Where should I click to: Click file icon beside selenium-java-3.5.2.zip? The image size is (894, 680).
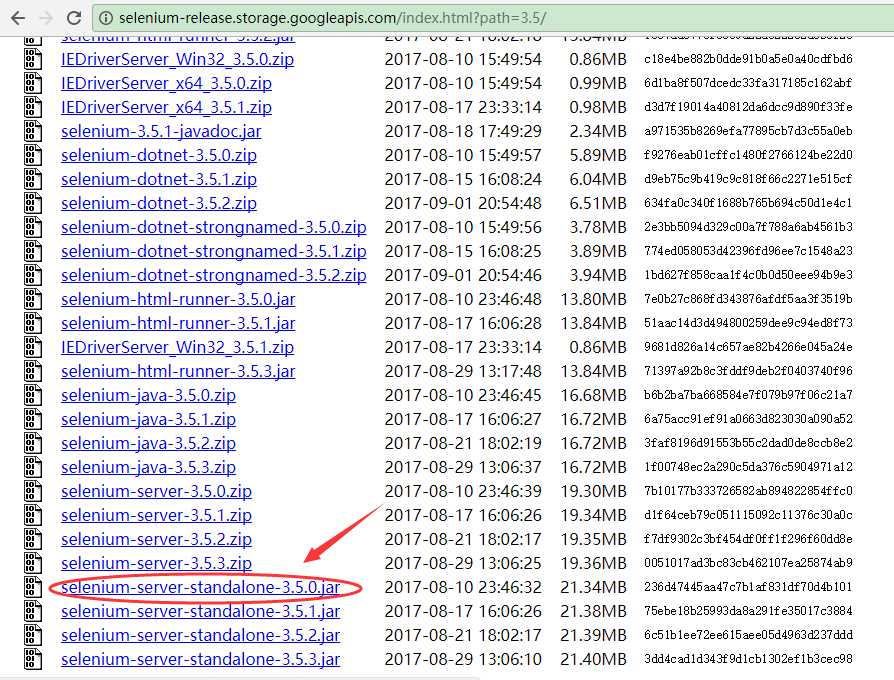[x=33, y=443]
